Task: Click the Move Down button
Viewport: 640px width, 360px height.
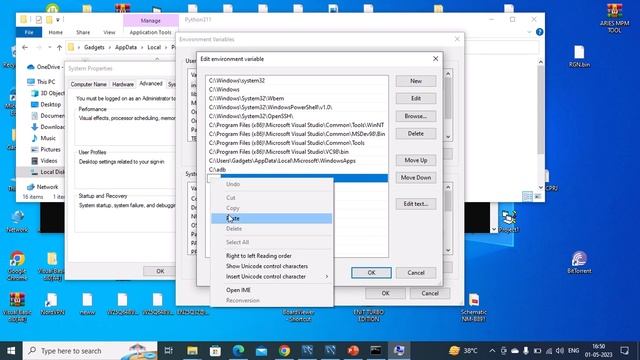Action: (x=416, y=178)
